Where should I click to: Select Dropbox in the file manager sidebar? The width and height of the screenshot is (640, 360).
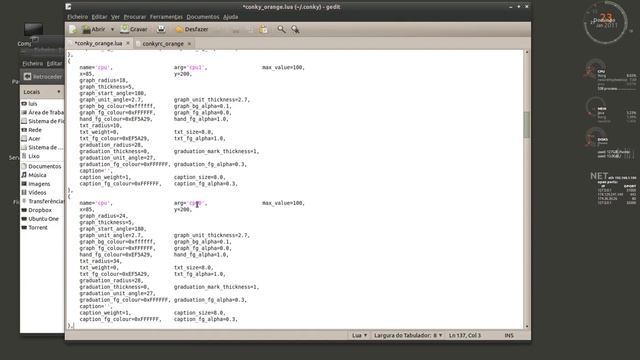[36, 210]
